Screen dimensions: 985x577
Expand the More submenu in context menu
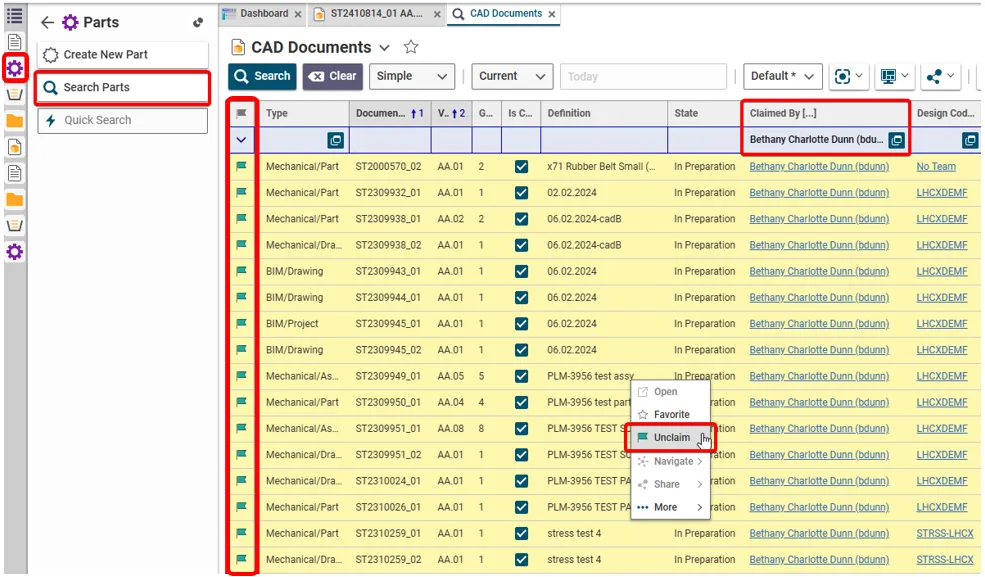[x=670, y=507]
